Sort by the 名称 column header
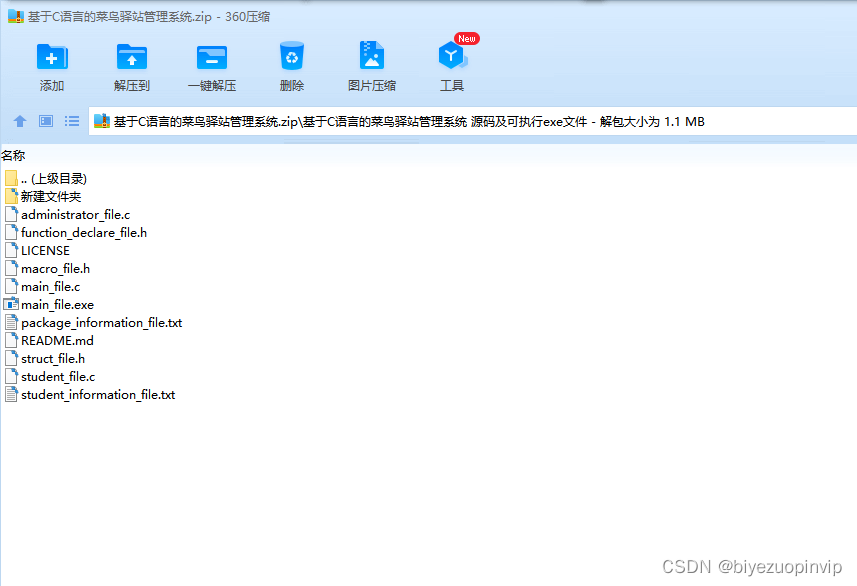857x586 pixels. coord(13,156)
